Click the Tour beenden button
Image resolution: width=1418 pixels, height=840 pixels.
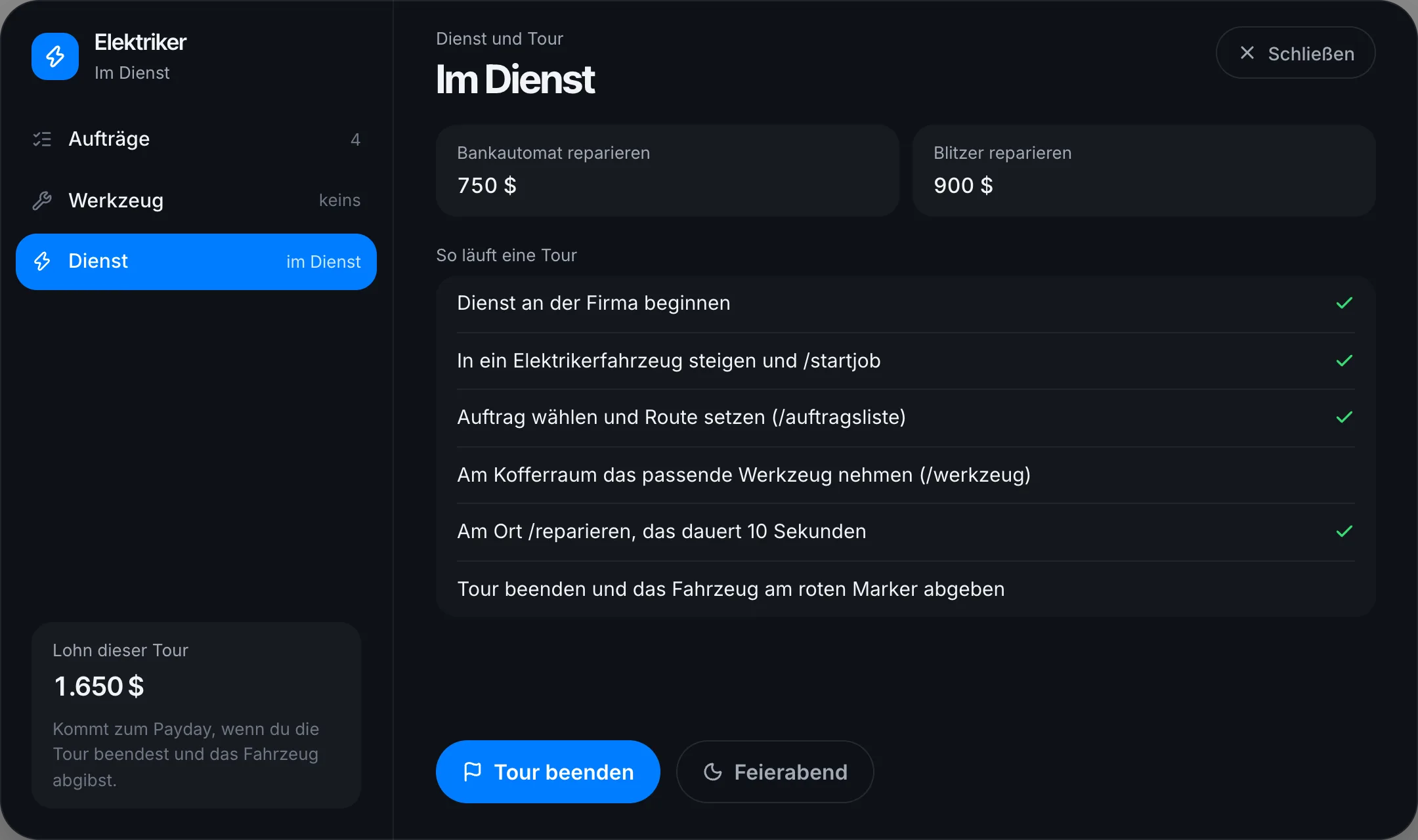(548, 772)
